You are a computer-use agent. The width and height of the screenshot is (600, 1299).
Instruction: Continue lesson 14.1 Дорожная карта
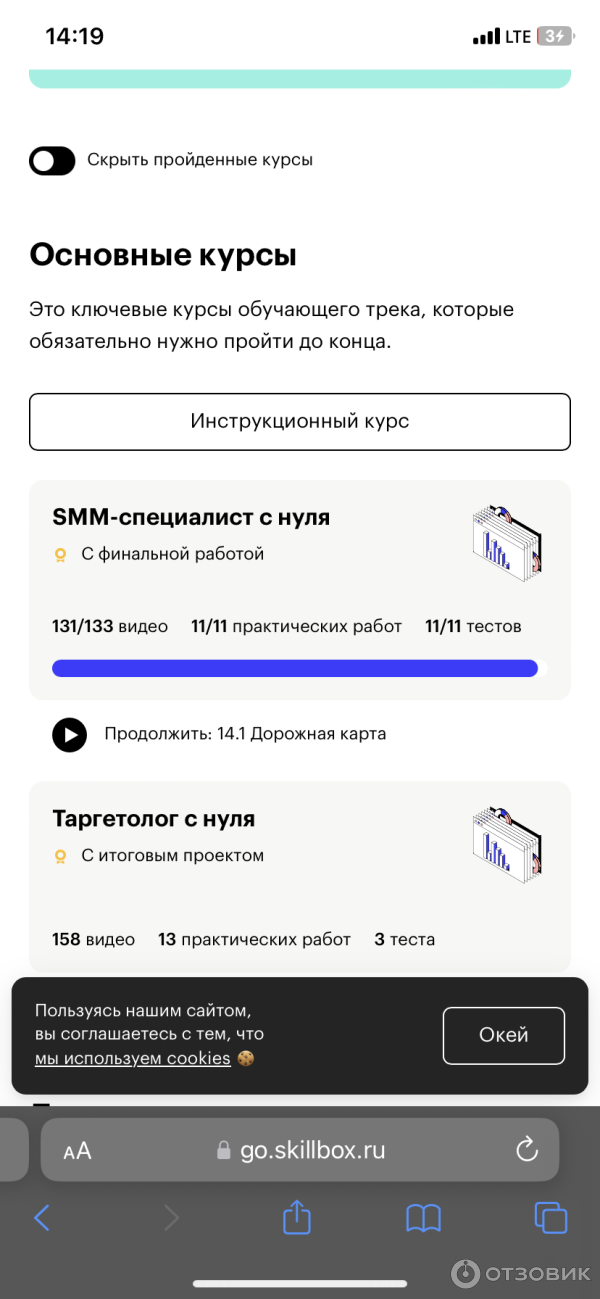(245, 734)
